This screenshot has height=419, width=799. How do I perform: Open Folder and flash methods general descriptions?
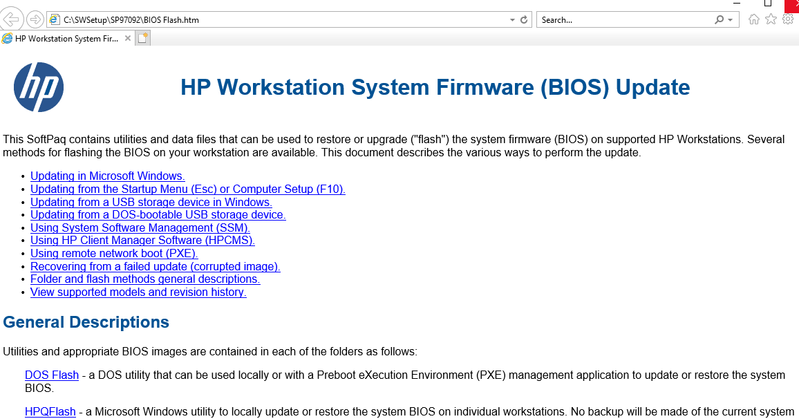coord(145,279)
